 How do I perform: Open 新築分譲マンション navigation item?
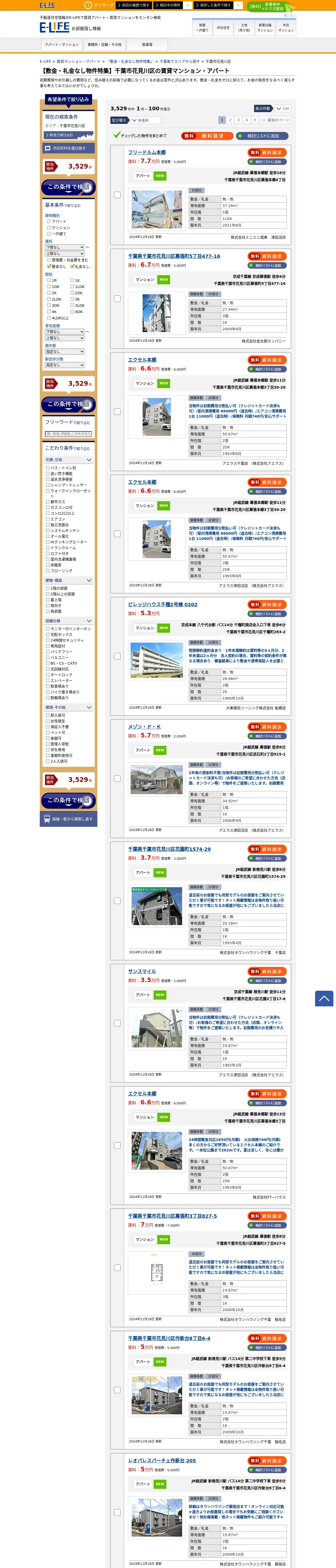point(265,27)
